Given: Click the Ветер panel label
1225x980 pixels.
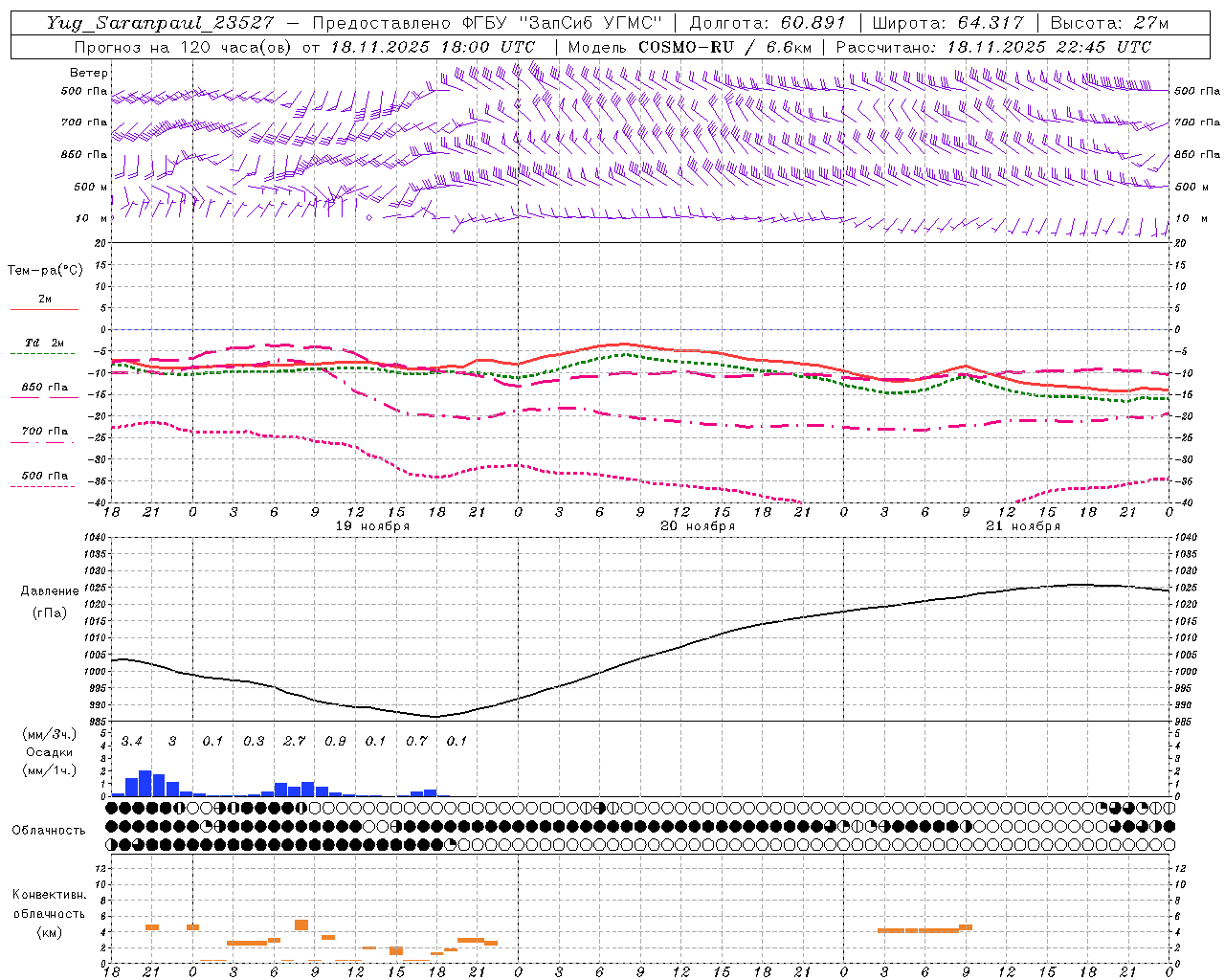Looking at the screenshot, I should click(89, 73).
